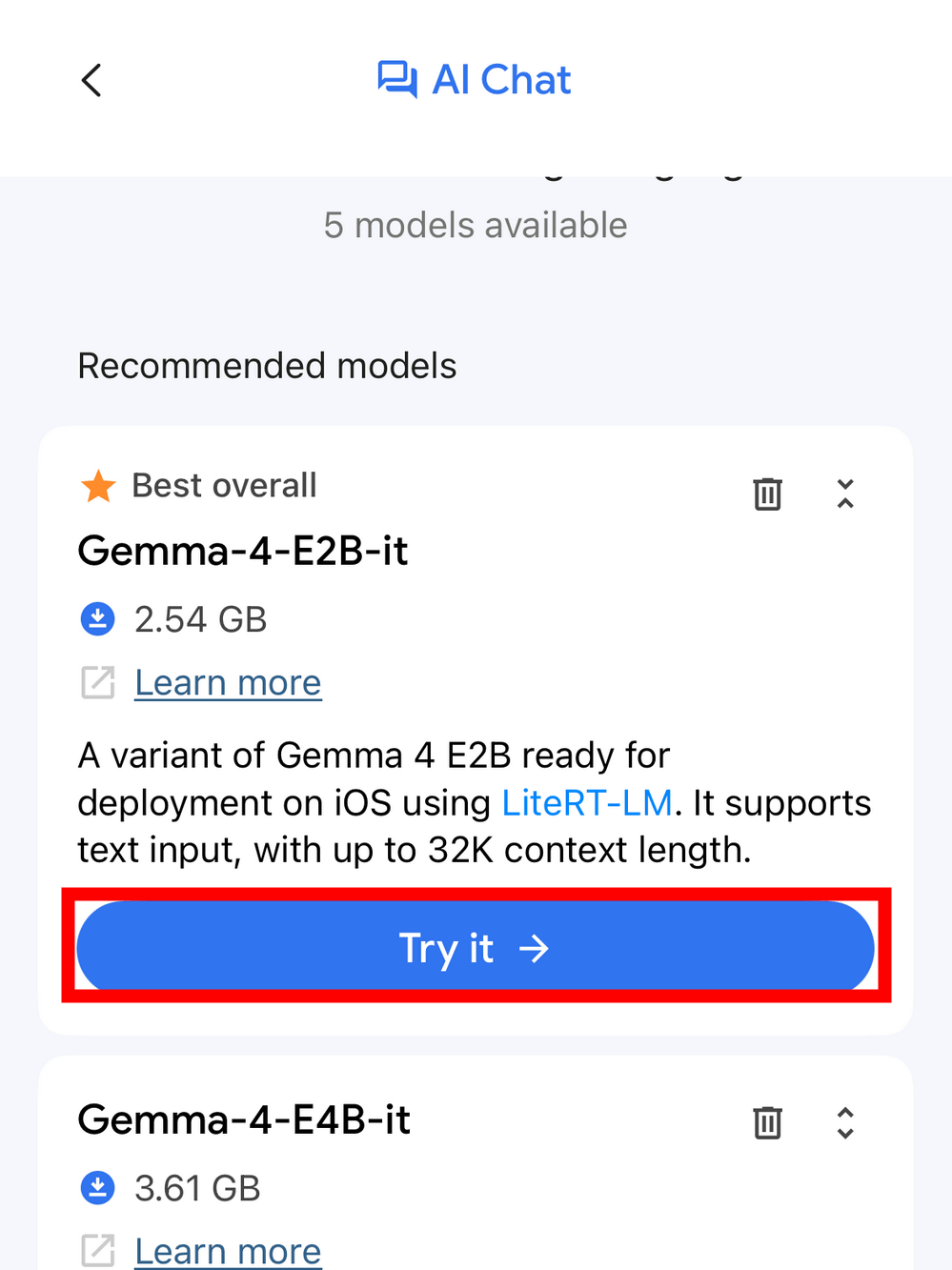This screenshot has width=952, height=1270.
Task: Delete the Gemma-4-E2B-it model
Action: pos(767,494)
